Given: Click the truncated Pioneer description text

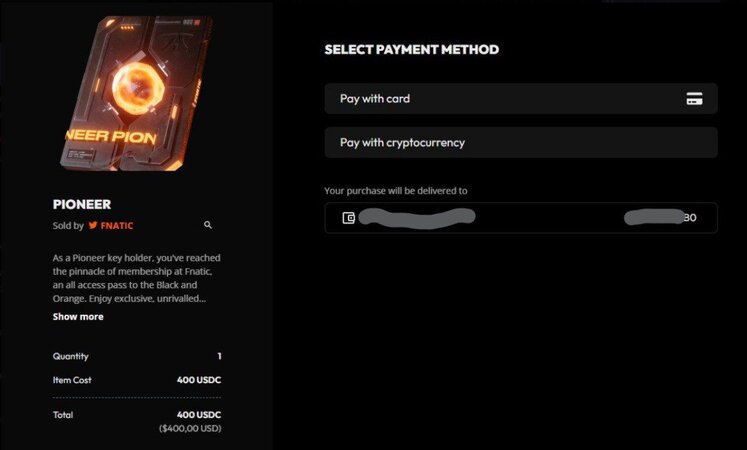Looking at the screenshot, I should [136, 278].
